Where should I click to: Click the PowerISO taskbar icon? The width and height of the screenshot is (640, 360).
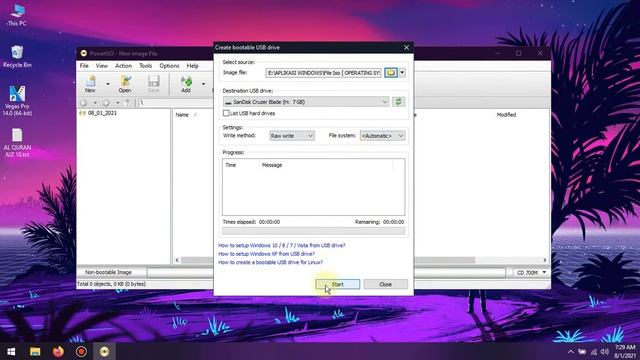tap(104, 351)
